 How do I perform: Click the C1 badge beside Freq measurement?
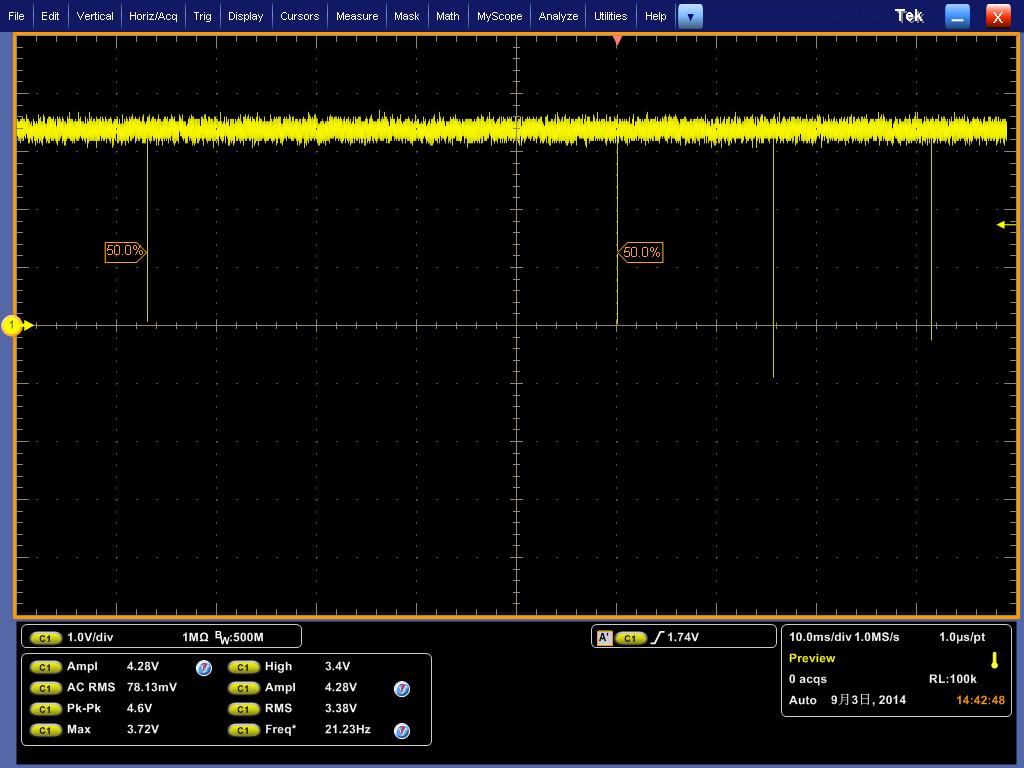(244, 730)
